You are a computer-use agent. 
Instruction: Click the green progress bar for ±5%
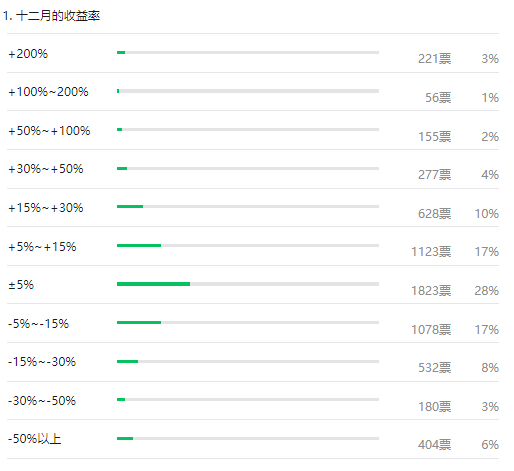pyautogui.click(x=153, y=284)
